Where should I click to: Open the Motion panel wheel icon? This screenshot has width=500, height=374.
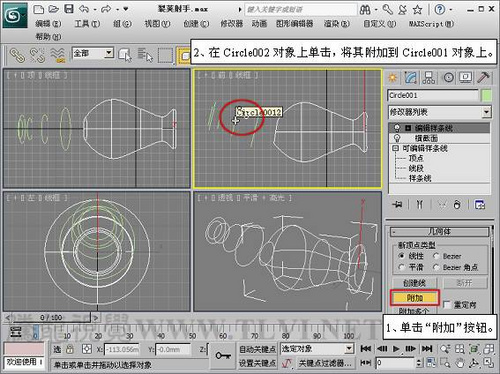tap(448, 78)
